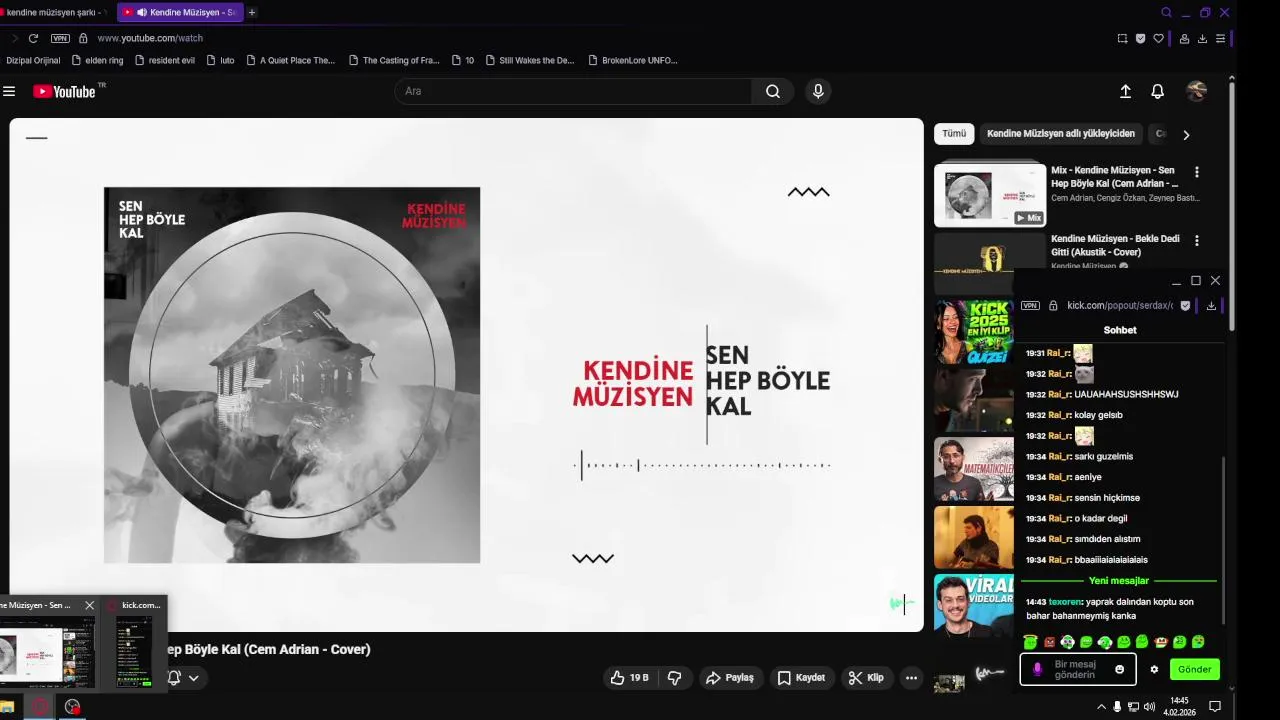The width and height of the screenshot is (1280, 720).
Task: Close YouTube window preview in taskbar
Action: click(89, 605)
